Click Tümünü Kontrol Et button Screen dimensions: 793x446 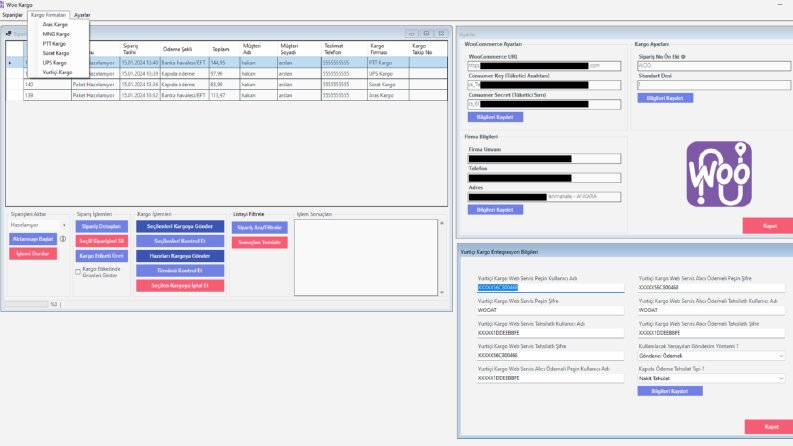[180, 271]
